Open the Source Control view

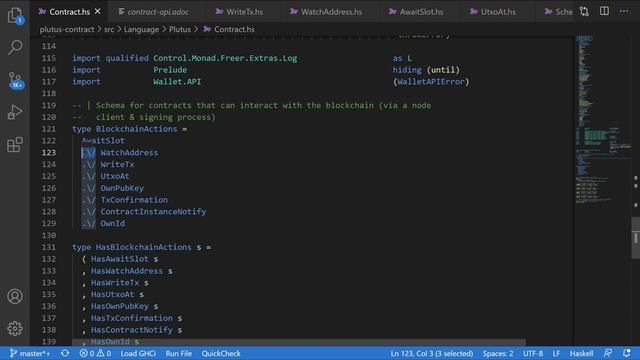15,80
